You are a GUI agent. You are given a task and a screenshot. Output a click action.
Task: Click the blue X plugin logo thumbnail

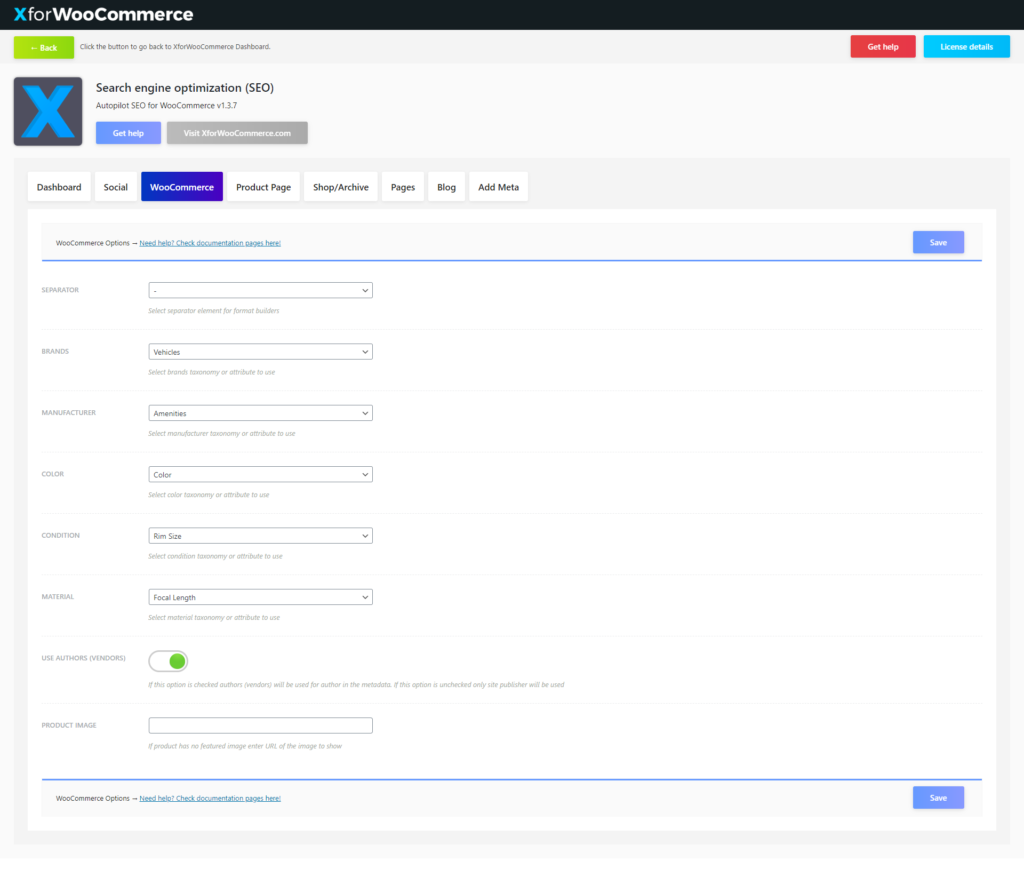(x=48, y=111)
